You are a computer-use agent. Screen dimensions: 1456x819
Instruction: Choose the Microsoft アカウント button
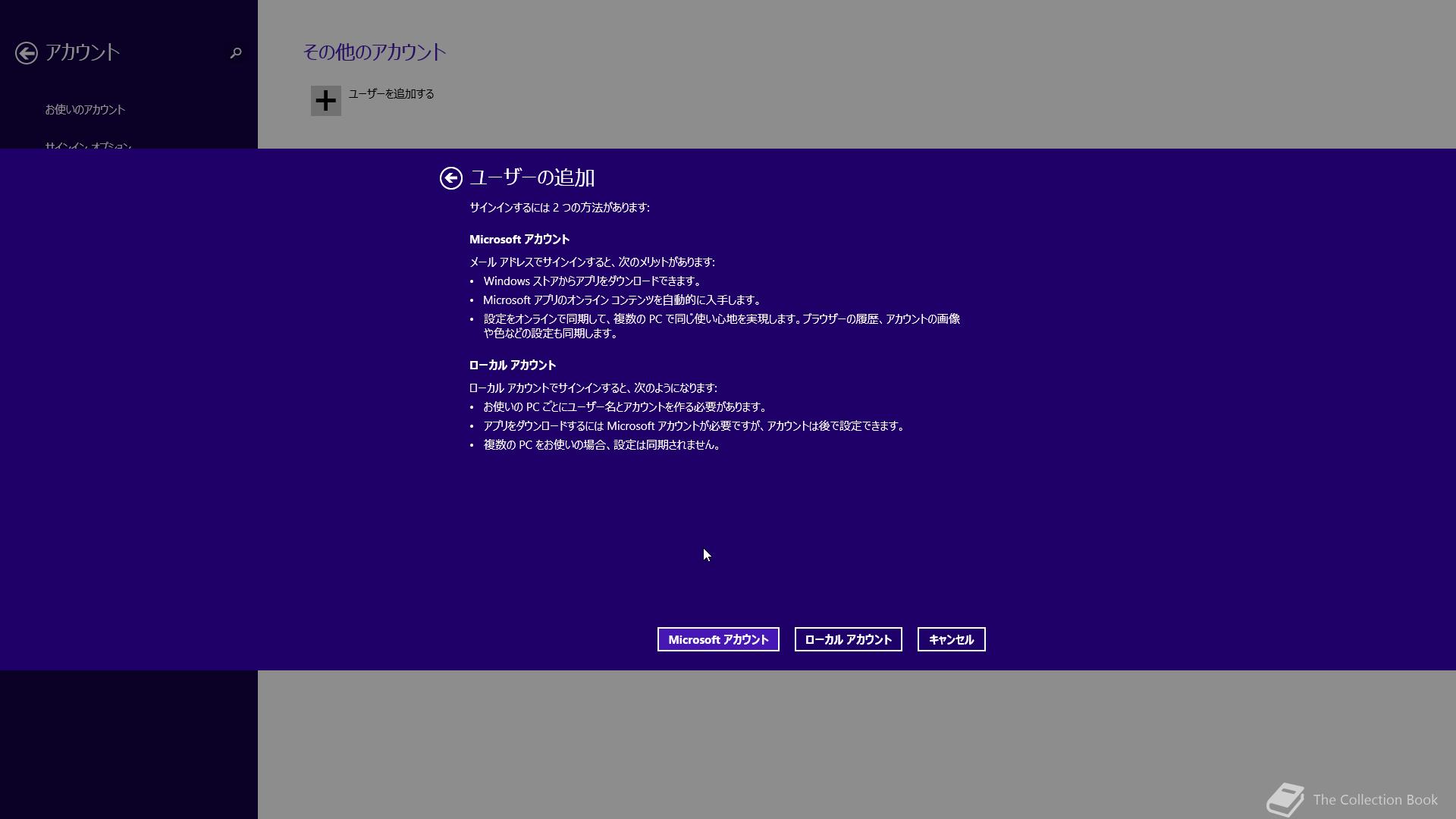click(718, 639)
